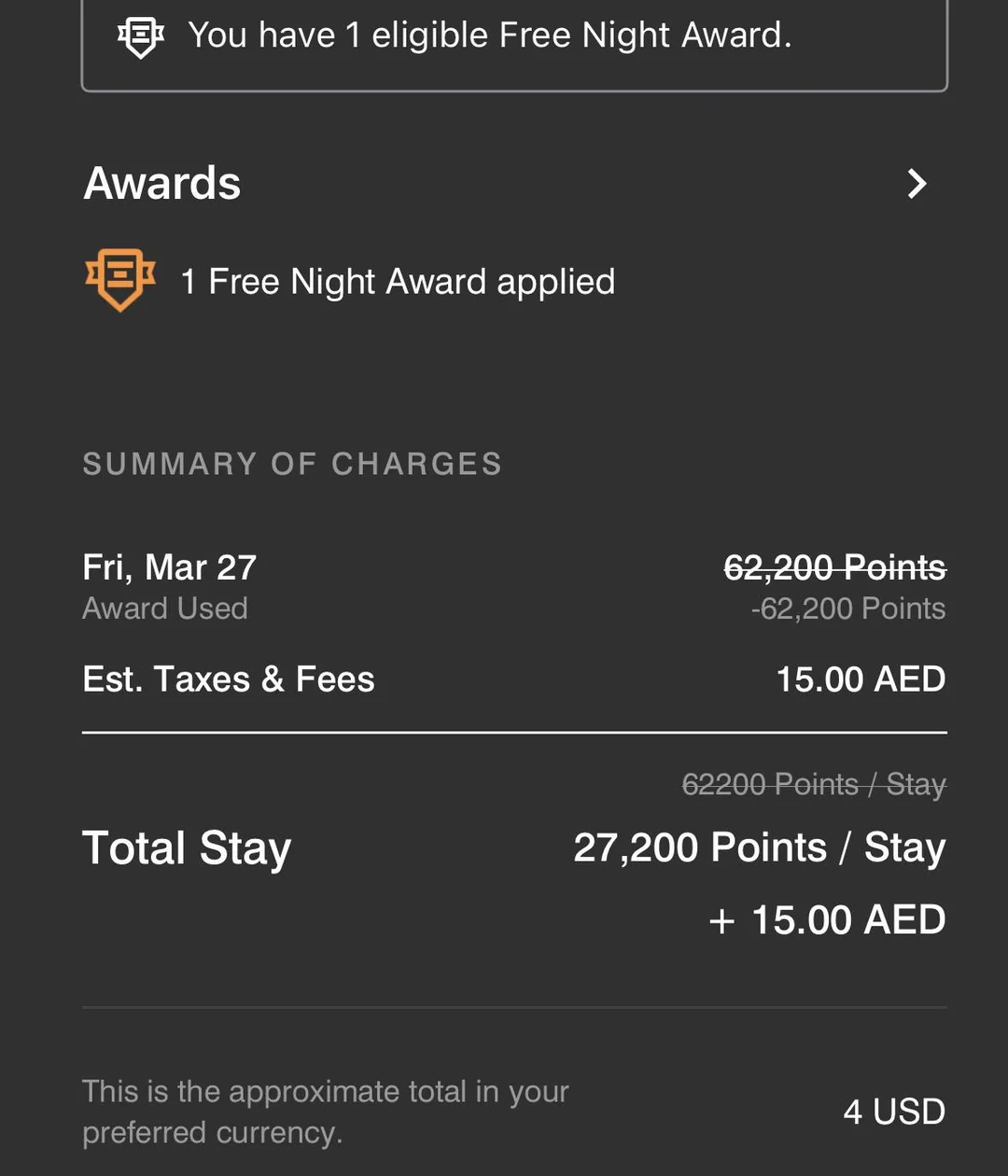Tap the crossed-out 62200 Points / Stay
The width and height of the screenshot is (1008, 1176).
[813, 784]
